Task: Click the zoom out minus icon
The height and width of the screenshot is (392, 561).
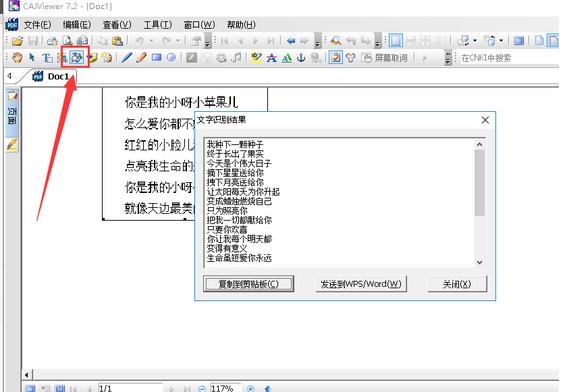Action: [x=202, y=388]
